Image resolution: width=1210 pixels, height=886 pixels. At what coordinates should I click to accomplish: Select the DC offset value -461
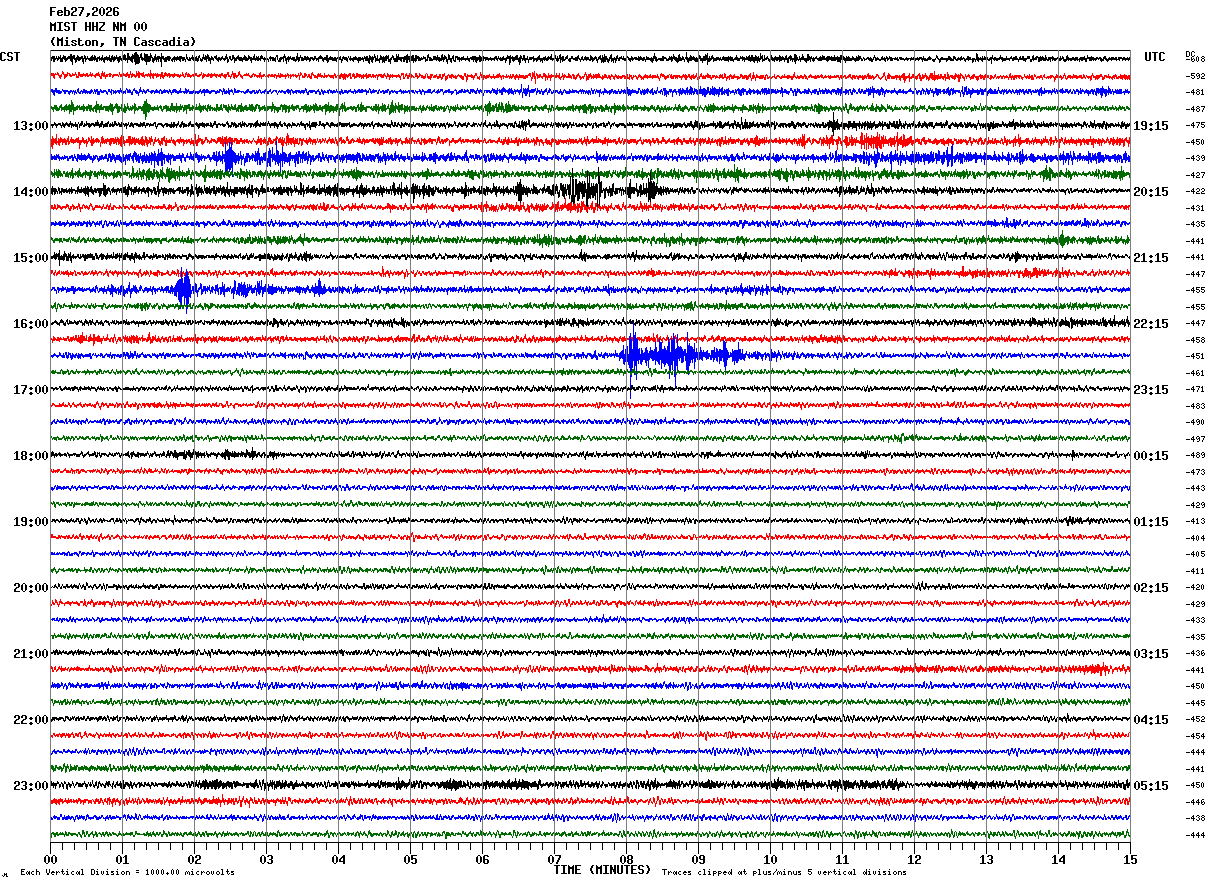point(1195,373)
